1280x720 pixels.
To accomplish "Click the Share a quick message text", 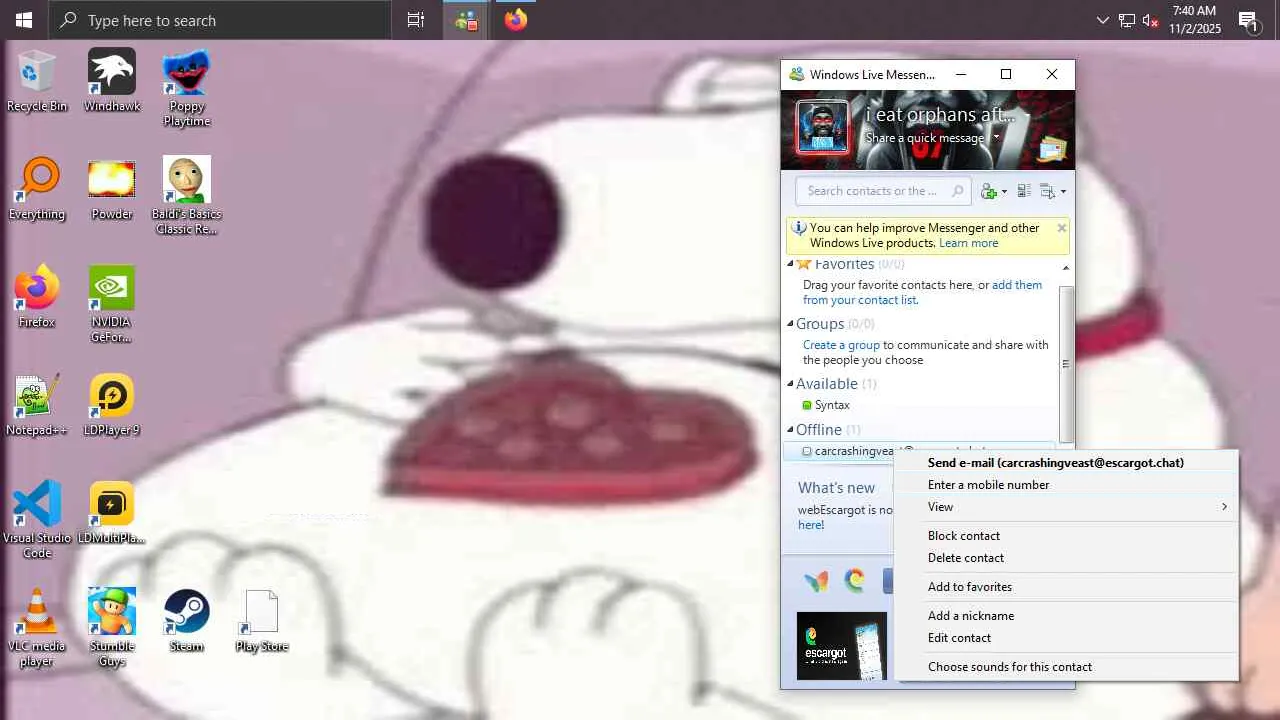I will pyautogui.click(x=925, y=138).
